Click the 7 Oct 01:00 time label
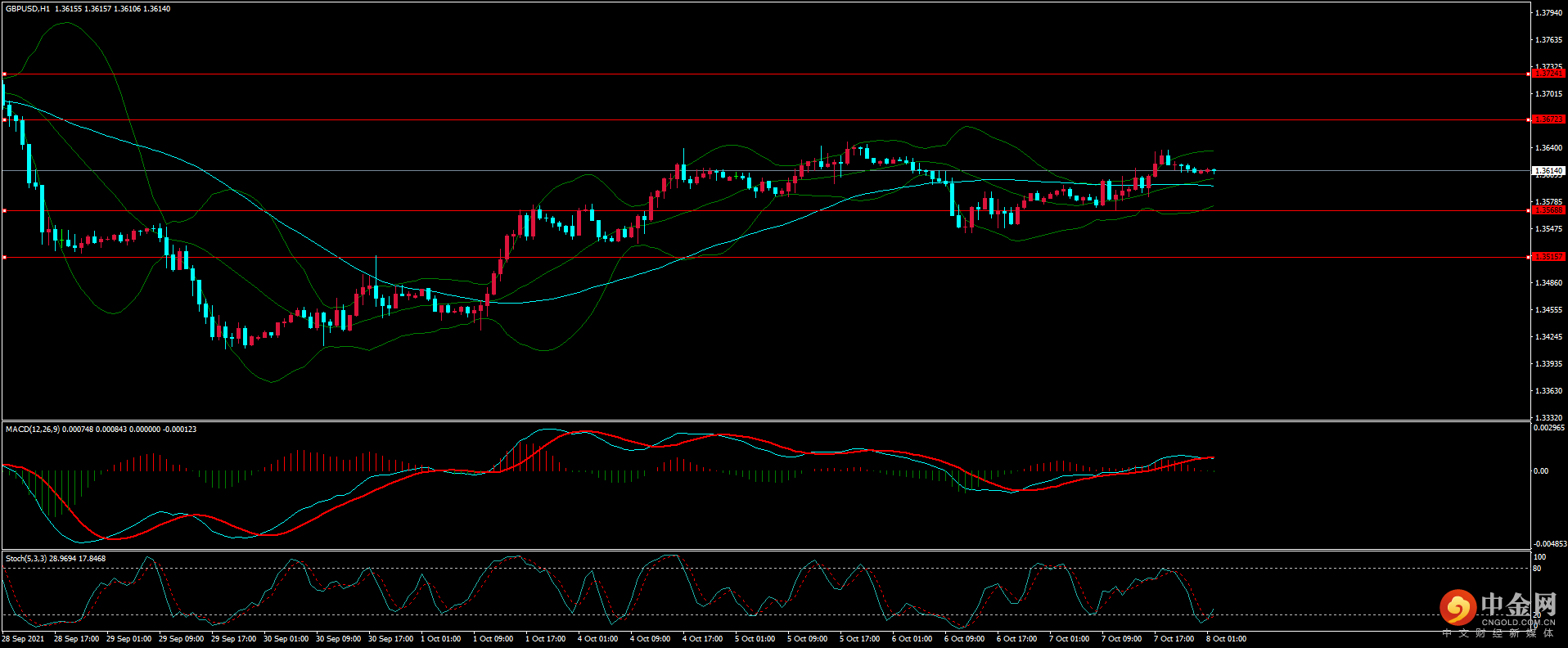Image resolution: width=1568 pixels, height=648 pixels. [1070, 639]
